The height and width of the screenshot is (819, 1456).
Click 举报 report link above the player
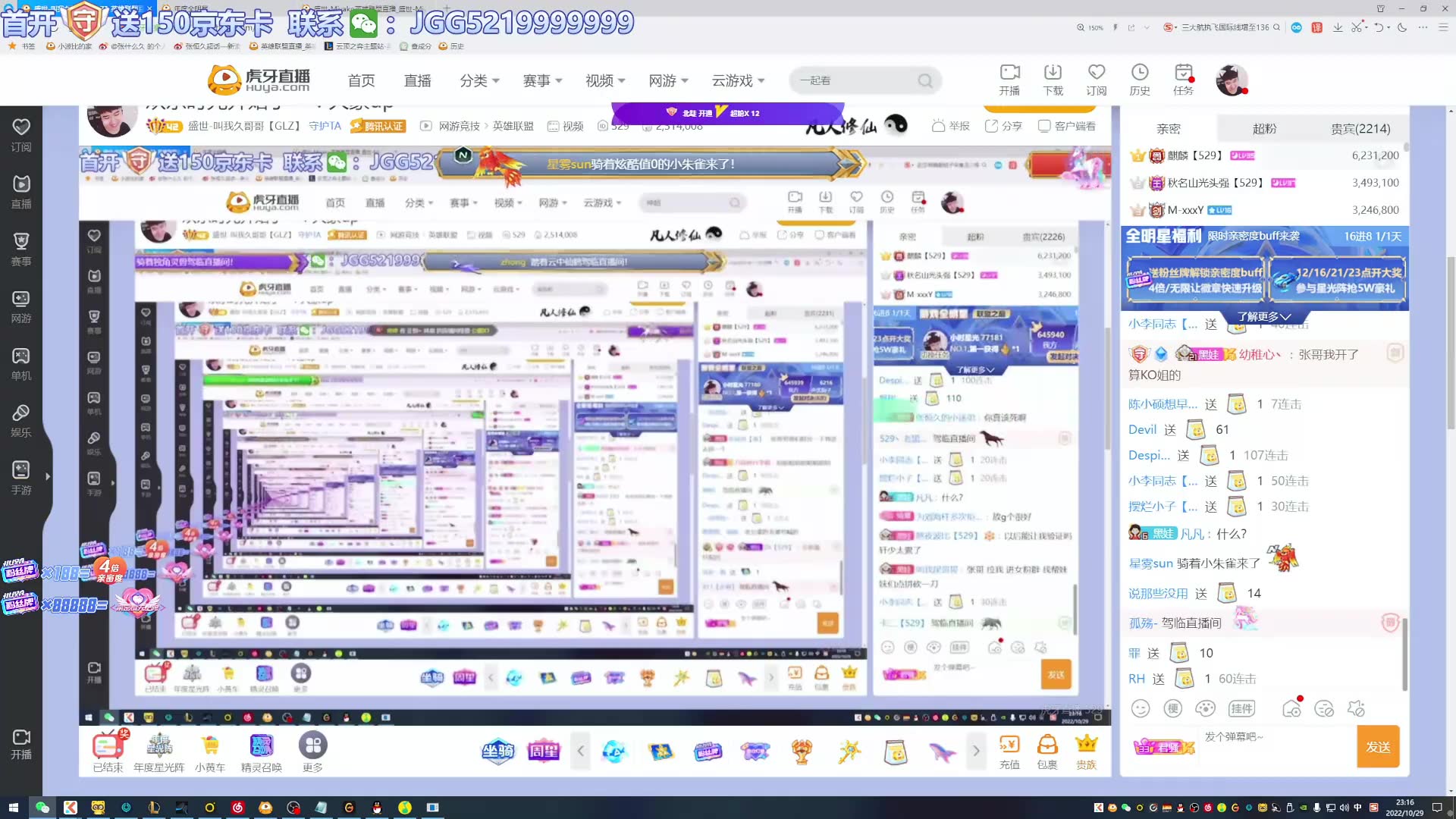coord(951,126)
